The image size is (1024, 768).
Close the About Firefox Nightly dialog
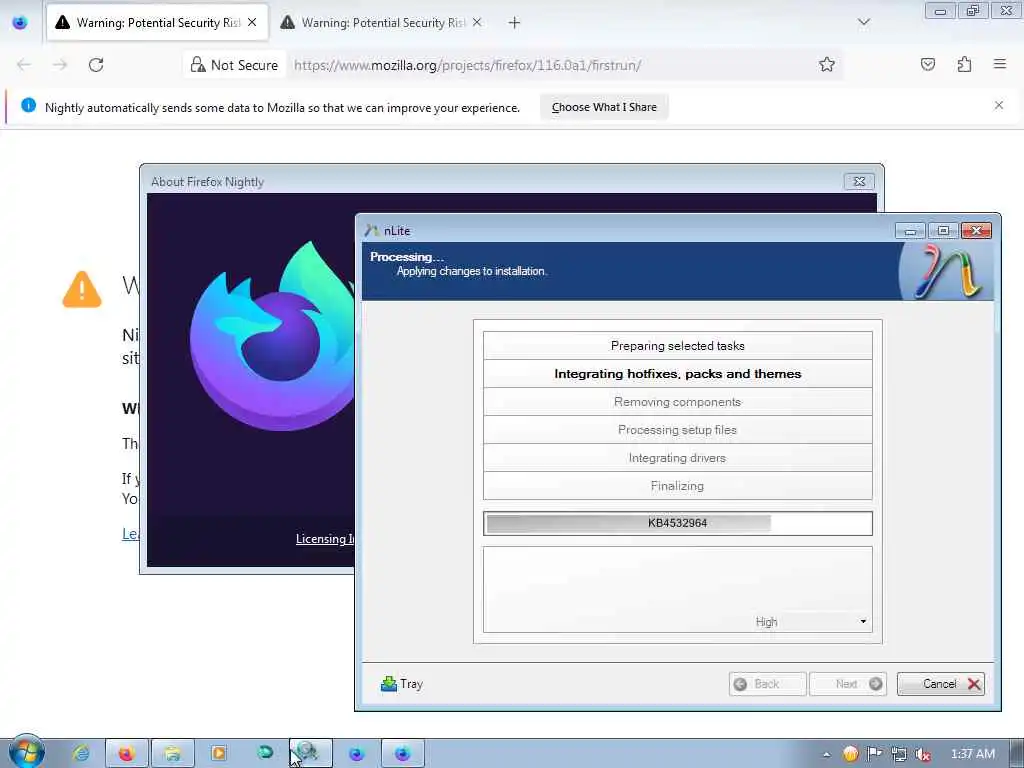tap(859, 182)
